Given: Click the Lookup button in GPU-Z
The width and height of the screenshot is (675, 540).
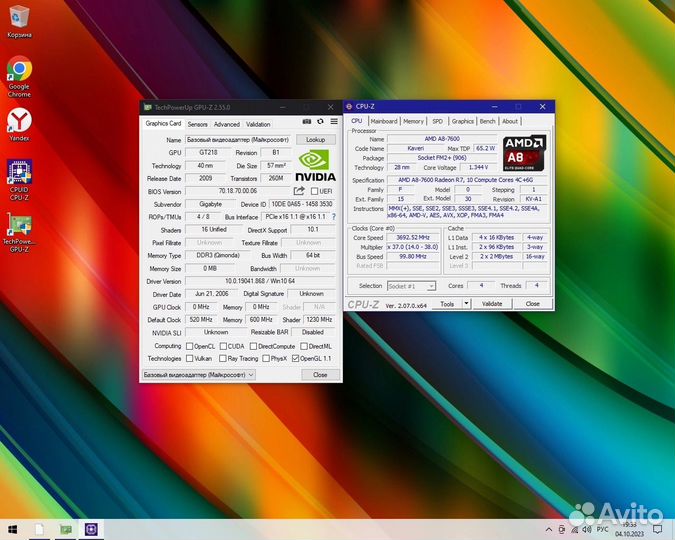Looking at the screenshot, I should click(316, 140).
